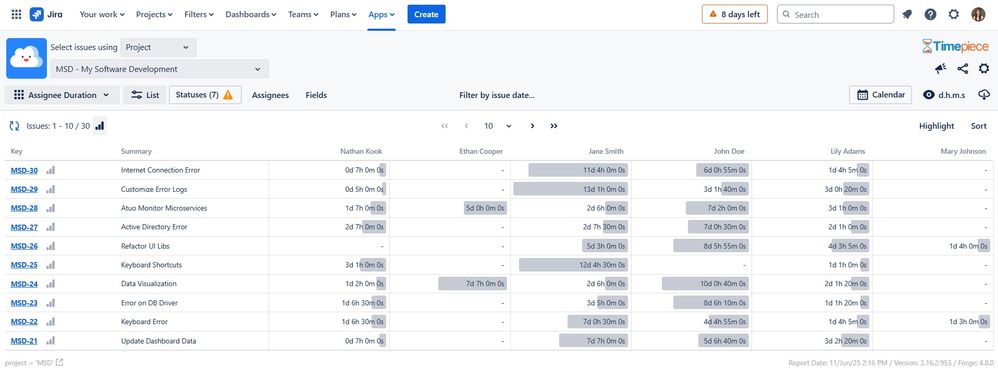Expand the Assignee Duration report dropdown
Viewport: 998px width, 369px height.
62,95
